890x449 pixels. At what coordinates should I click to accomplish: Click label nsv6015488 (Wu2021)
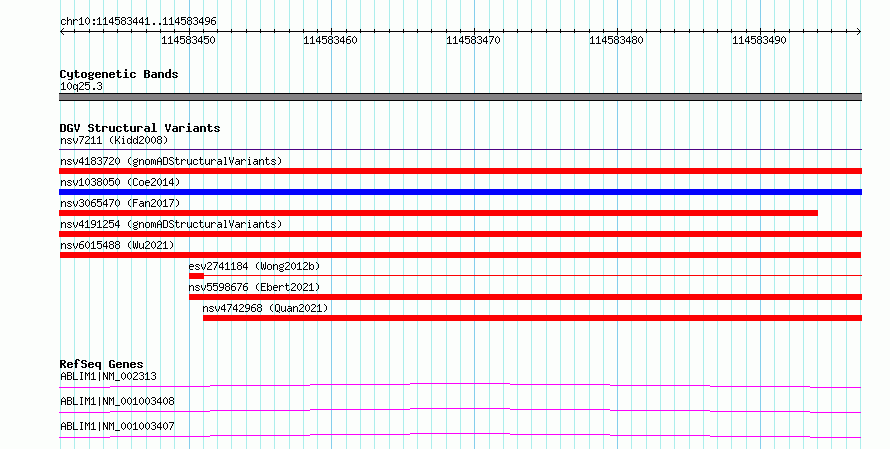click(x=117, y=245)
